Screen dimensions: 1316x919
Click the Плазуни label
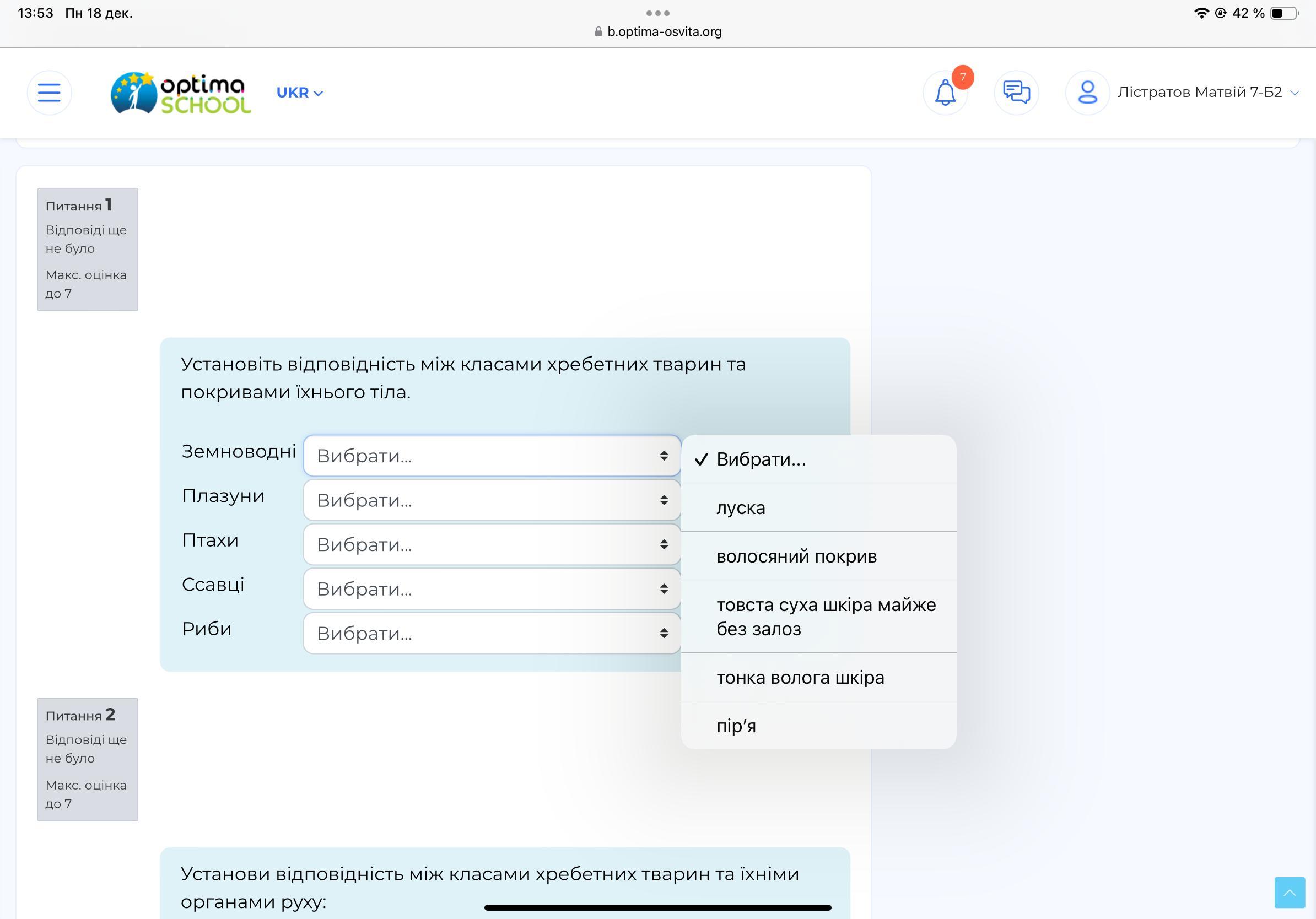[x=223, y=496]
